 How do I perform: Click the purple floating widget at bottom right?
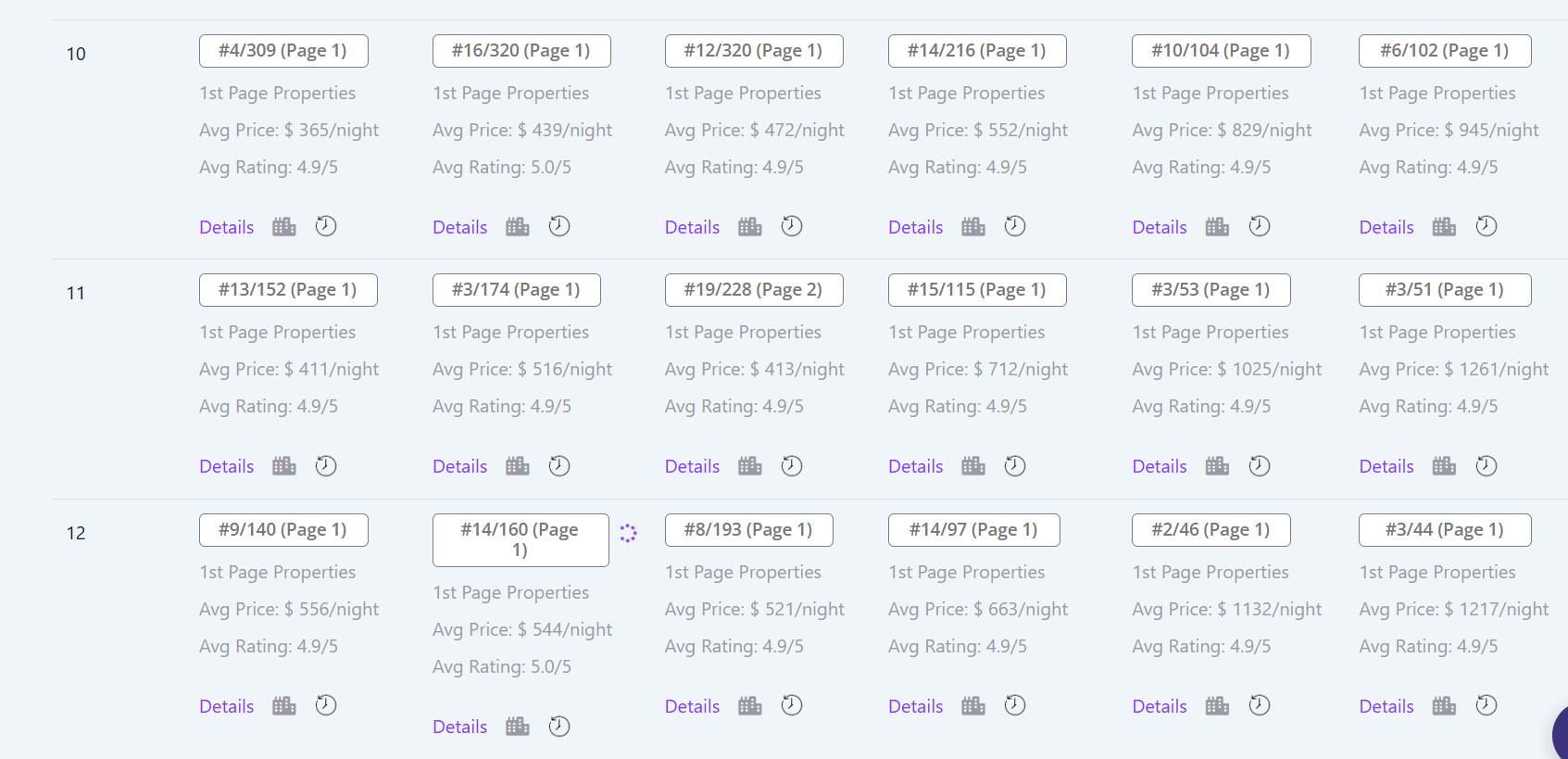[1560, 733]
